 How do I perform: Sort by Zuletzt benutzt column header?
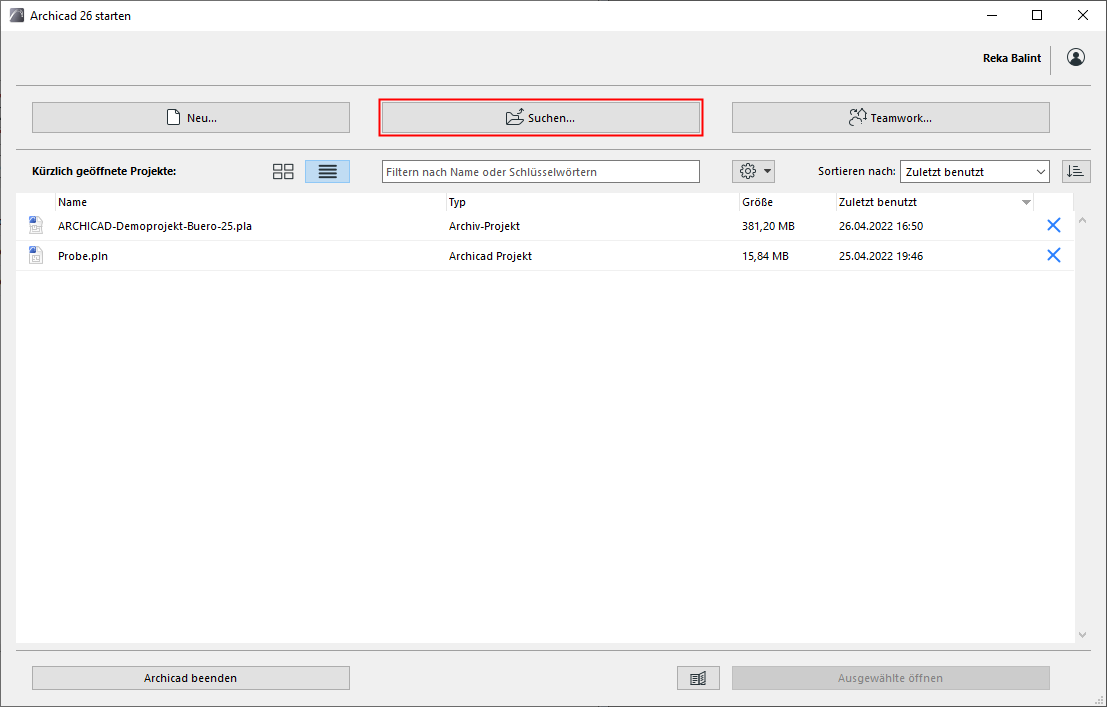pos(935,202)
